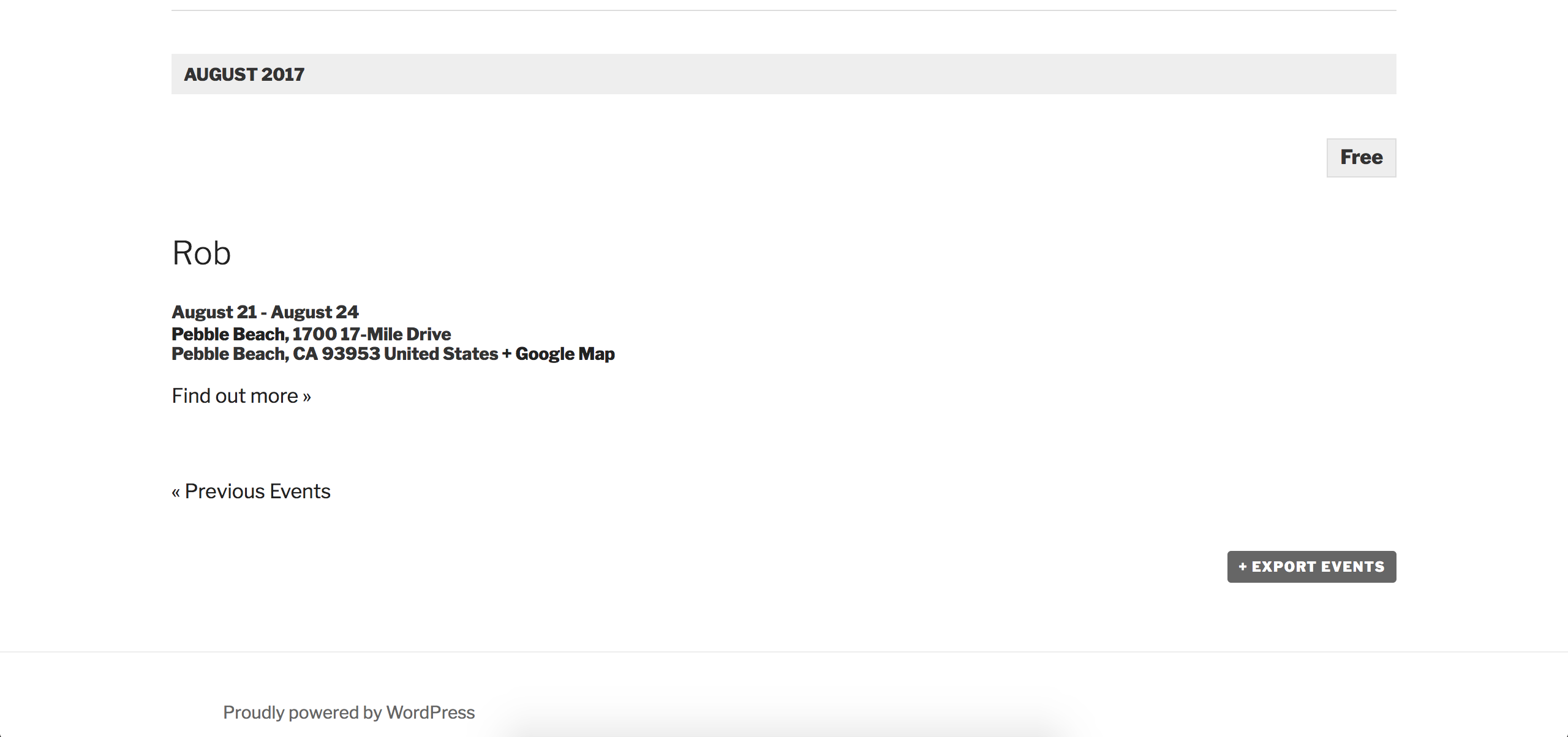Open Proudly powered by WordPress link

349,713
